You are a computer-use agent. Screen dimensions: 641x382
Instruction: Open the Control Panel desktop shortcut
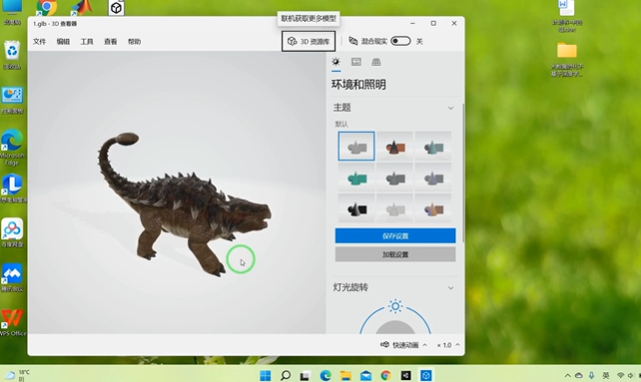click(12, 100)
